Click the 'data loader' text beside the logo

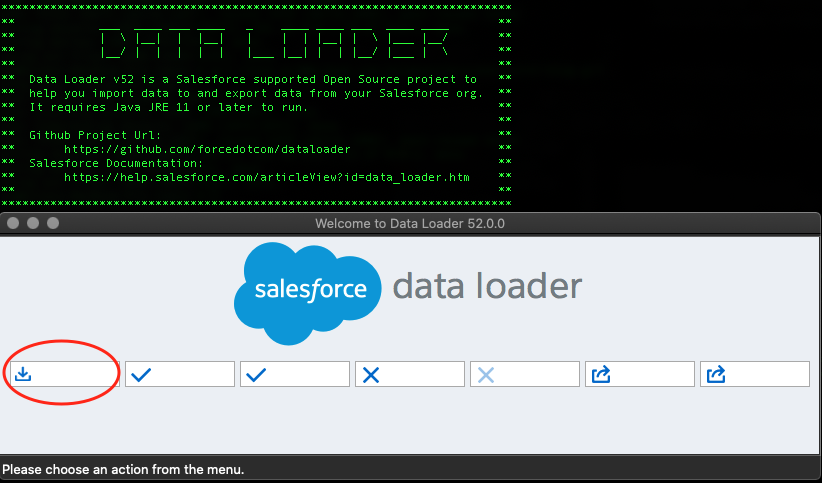pos(487,287)
